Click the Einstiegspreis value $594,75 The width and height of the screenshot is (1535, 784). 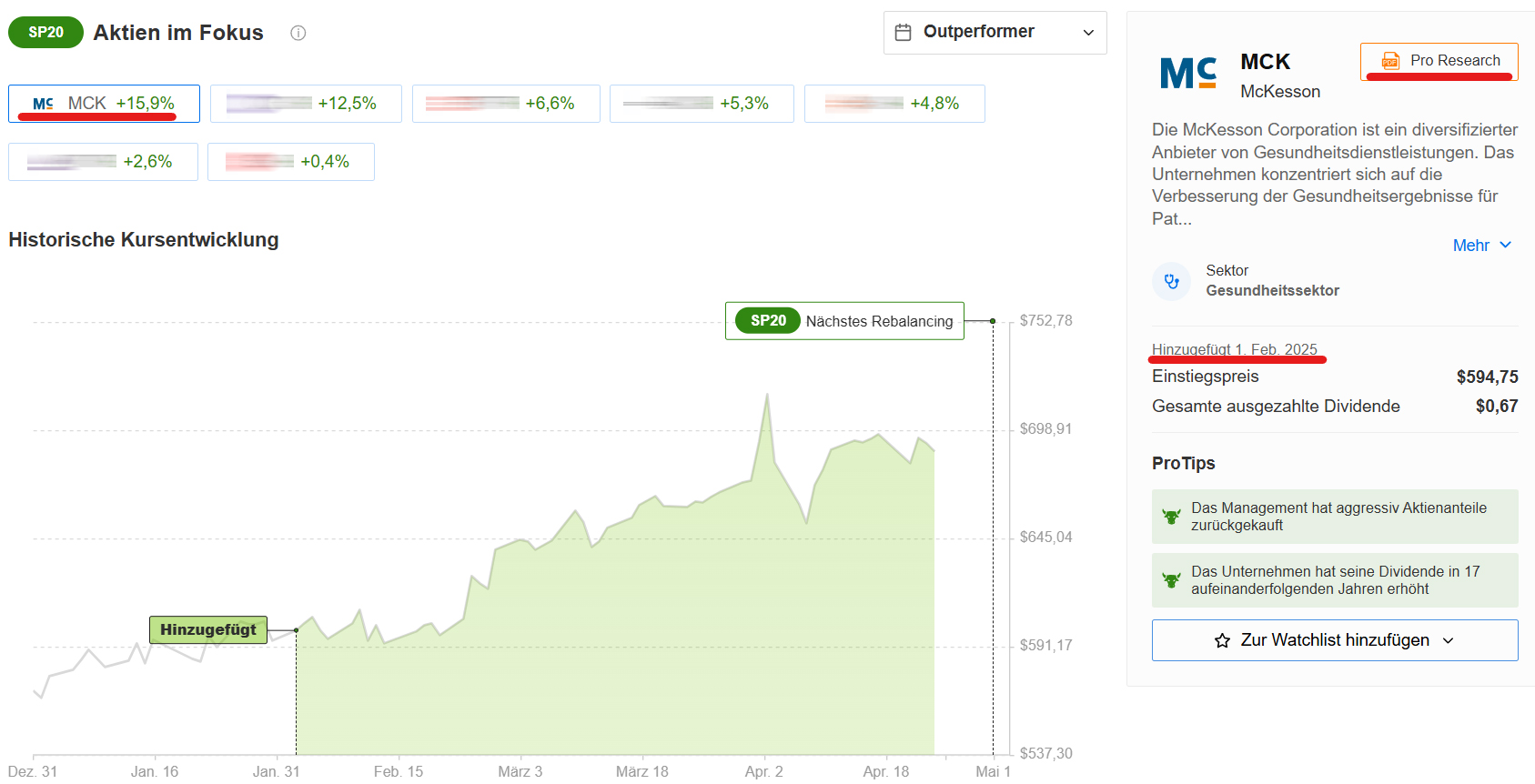(1487, 377)
